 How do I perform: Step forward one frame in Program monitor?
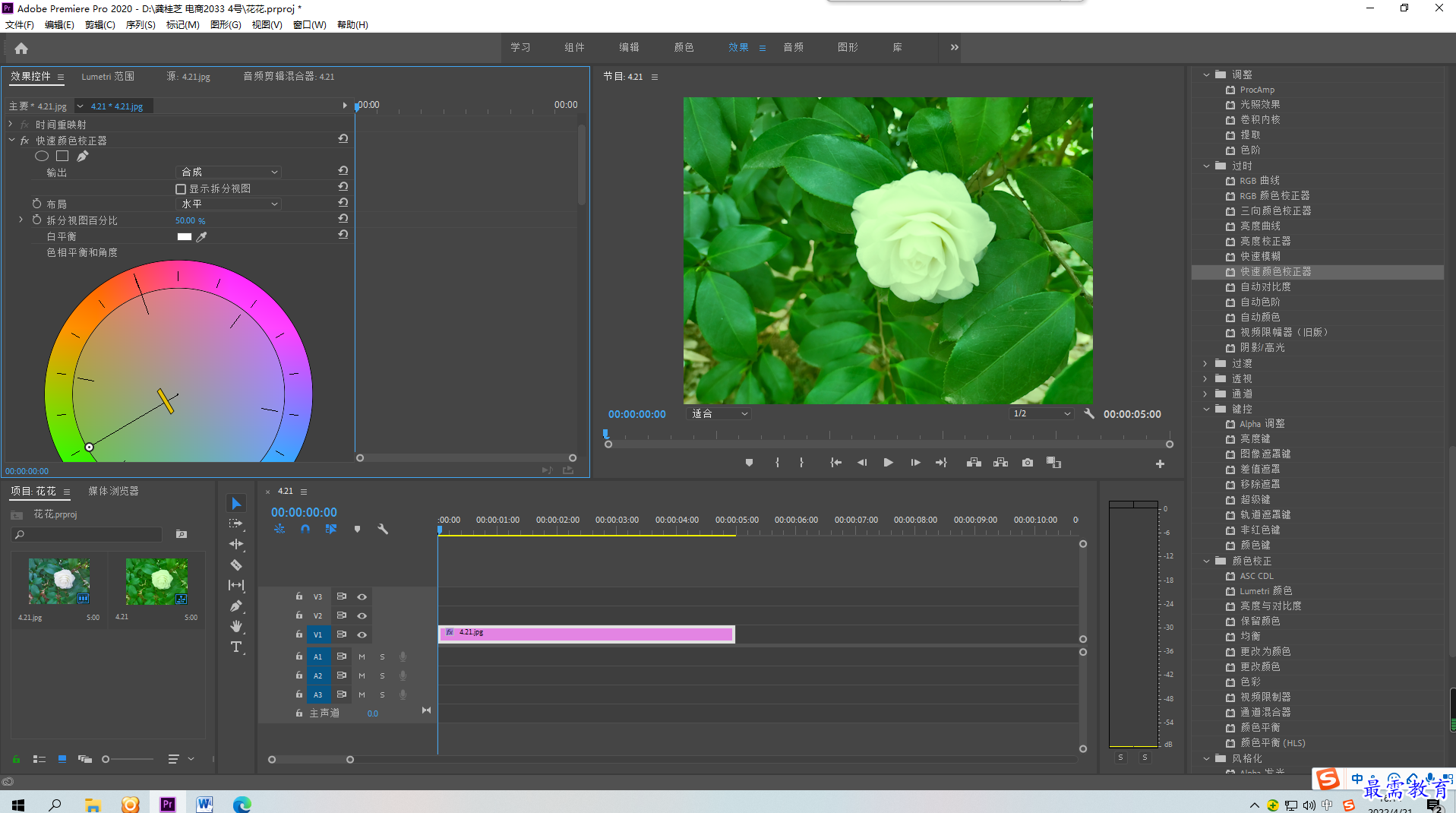pos(915,463)
